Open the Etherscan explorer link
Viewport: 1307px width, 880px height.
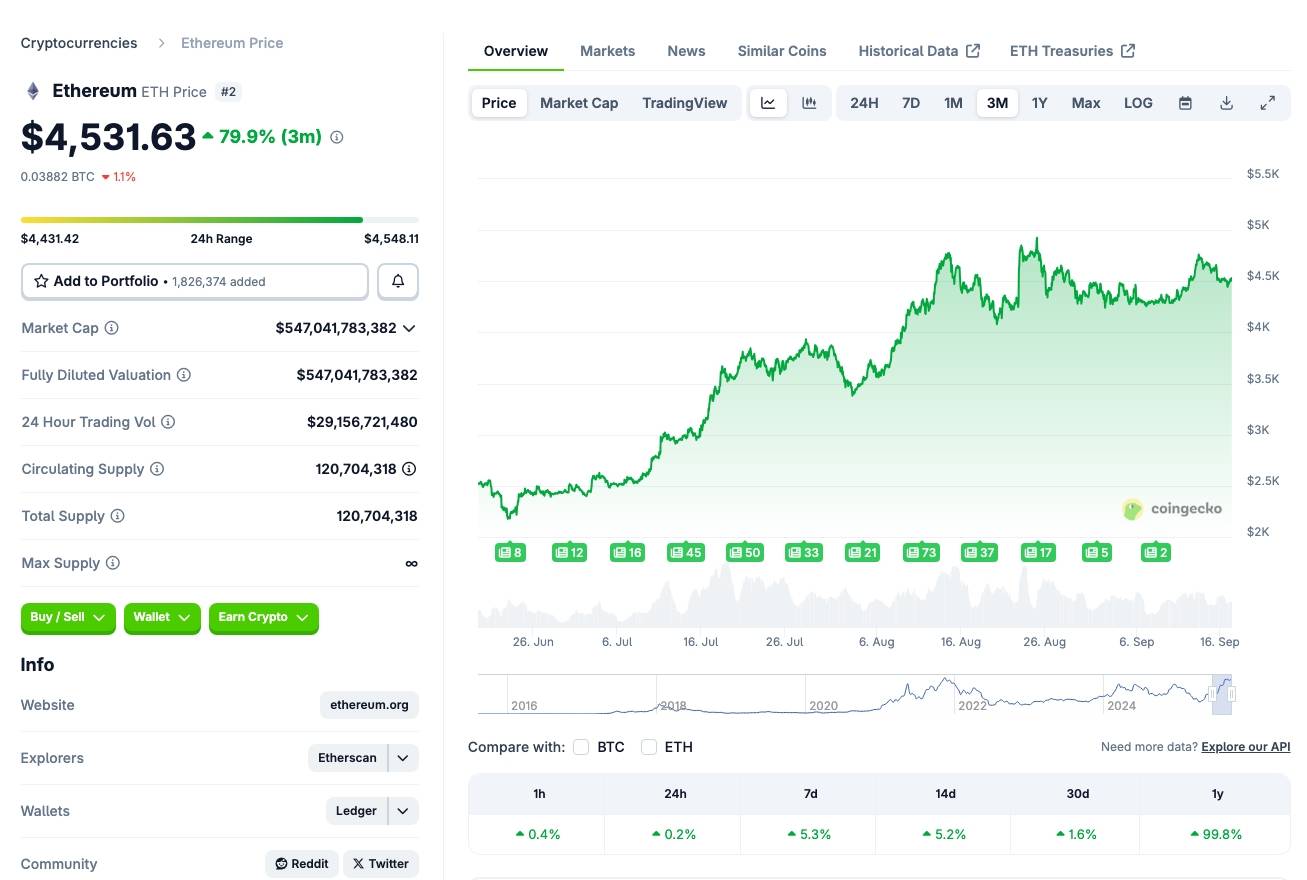click(347, 758)
